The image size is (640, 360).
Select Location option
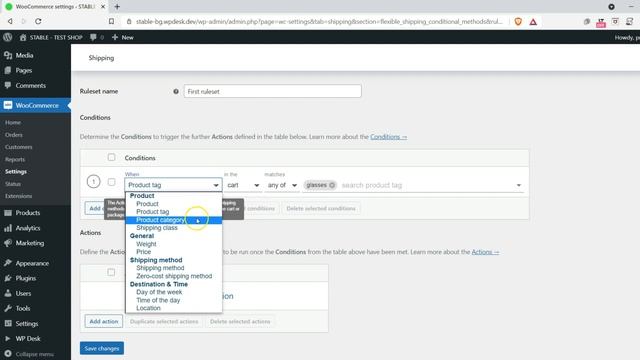(x=148, y=308)
